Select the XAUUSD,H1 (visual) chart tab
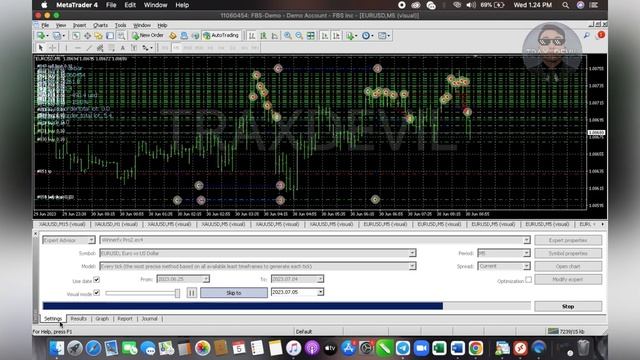Viewport: 640px width, 360px height. [x=116, y=224]
